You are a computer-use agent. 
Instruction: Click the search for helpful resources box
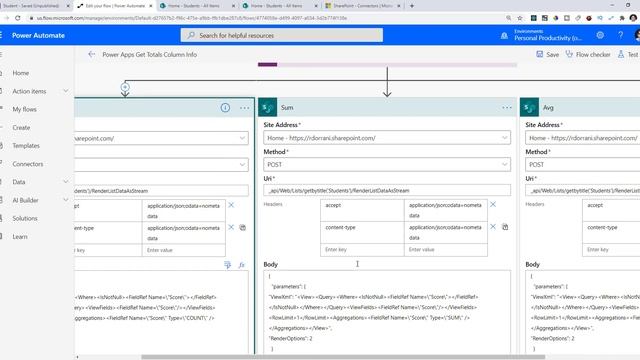[282, 36]
